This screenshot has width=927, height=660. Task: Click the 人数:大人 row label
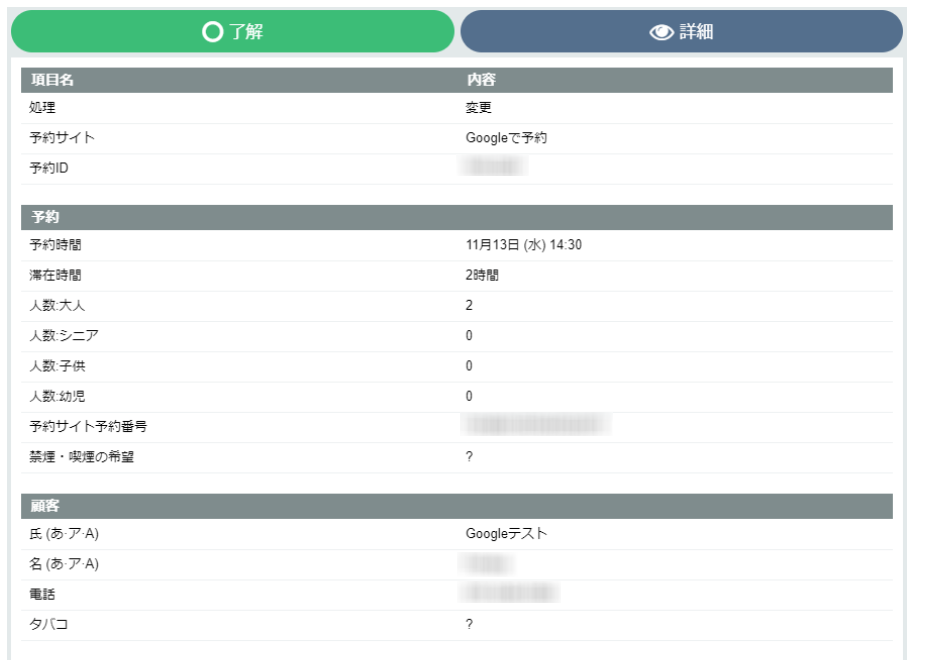pyautogui.click(x=57, y=305)
